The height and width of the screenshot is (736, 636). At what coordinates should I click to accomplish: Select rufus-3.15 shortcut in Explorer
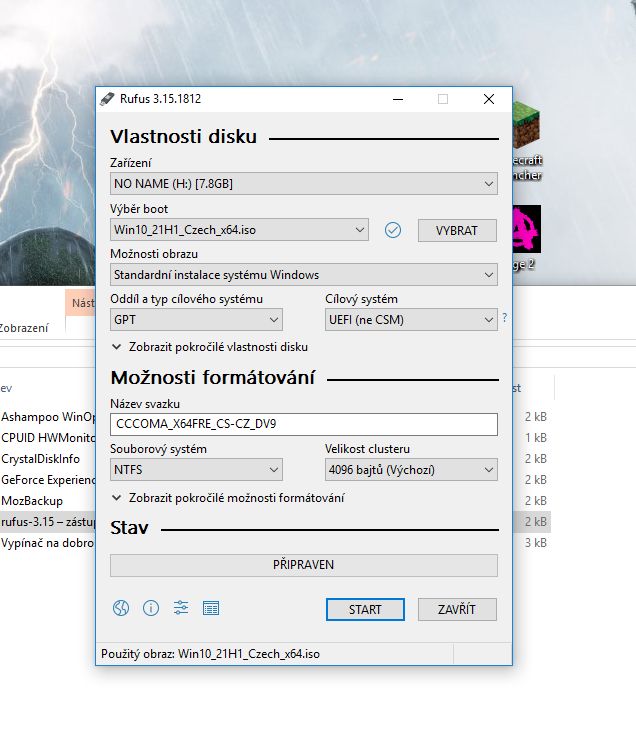[48, 521]
